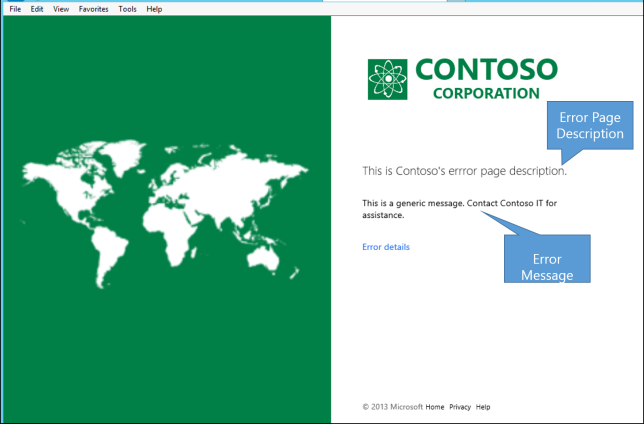Image resolution: width=644 pixels, height=424 pixels.
Task: Open the Help menu in menu bar
Action: pos(154,9)
